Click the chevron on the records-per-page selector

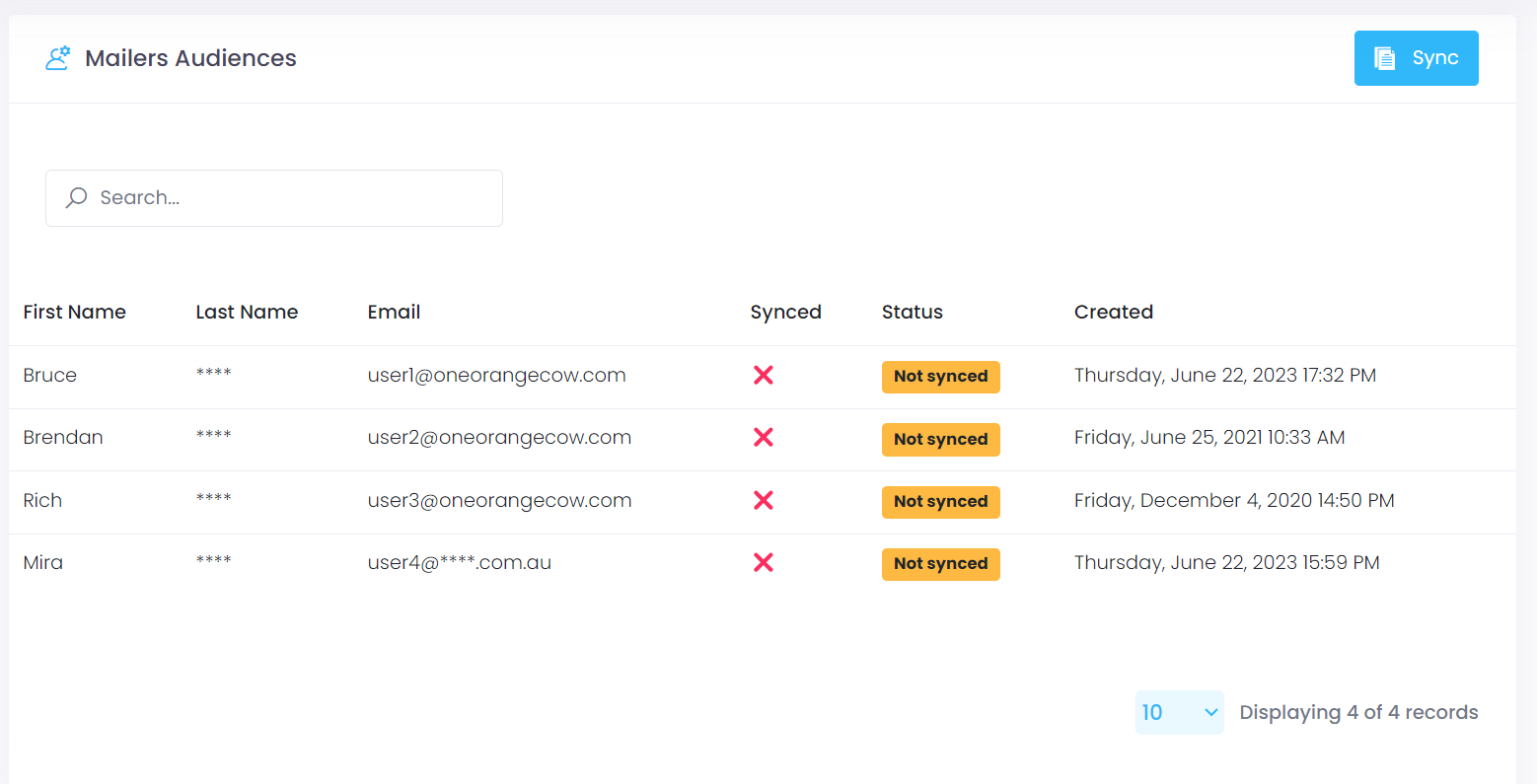(x=1210, y=712)
